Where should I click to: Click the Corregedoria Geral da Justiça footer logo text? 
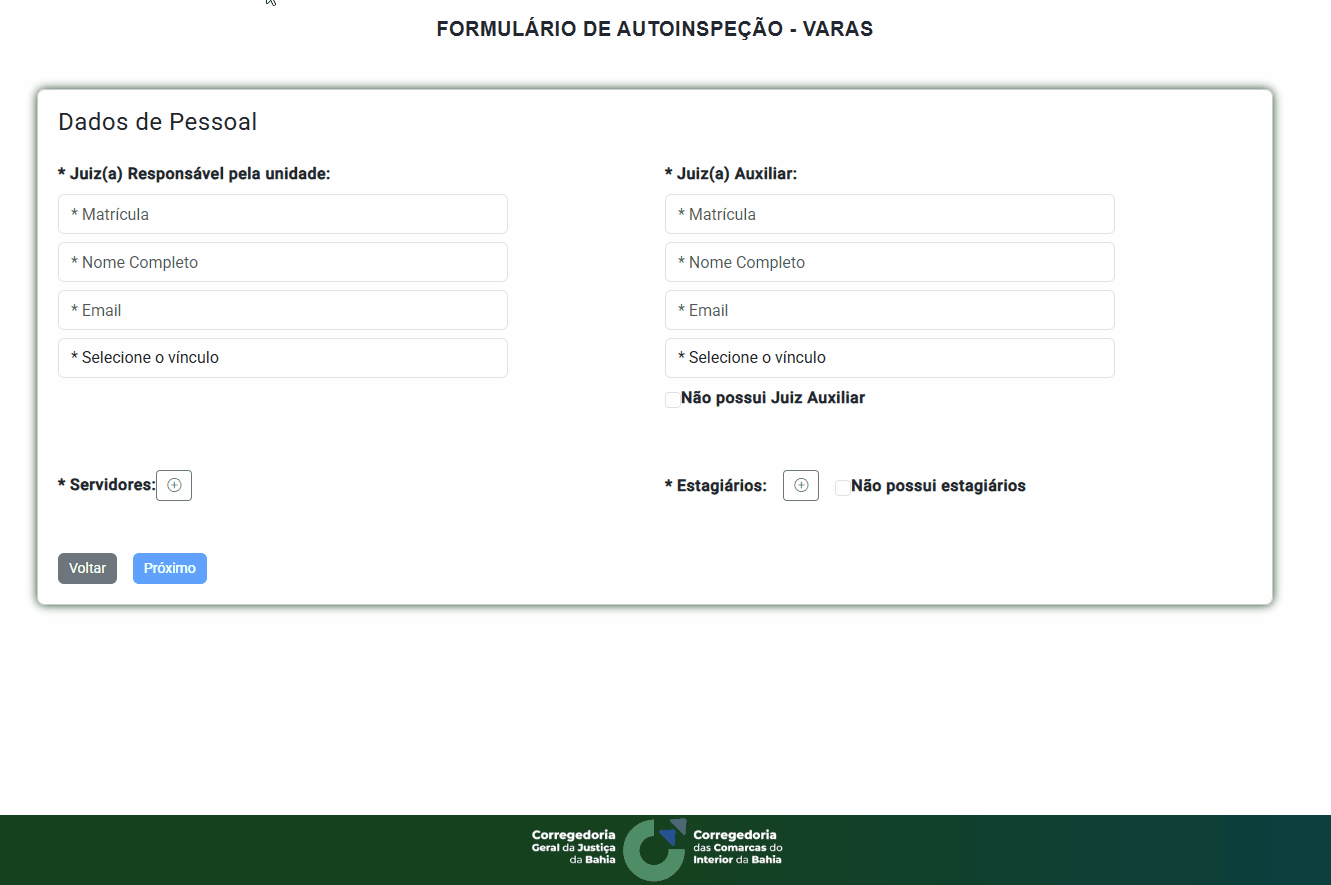(x=574, y=846)
